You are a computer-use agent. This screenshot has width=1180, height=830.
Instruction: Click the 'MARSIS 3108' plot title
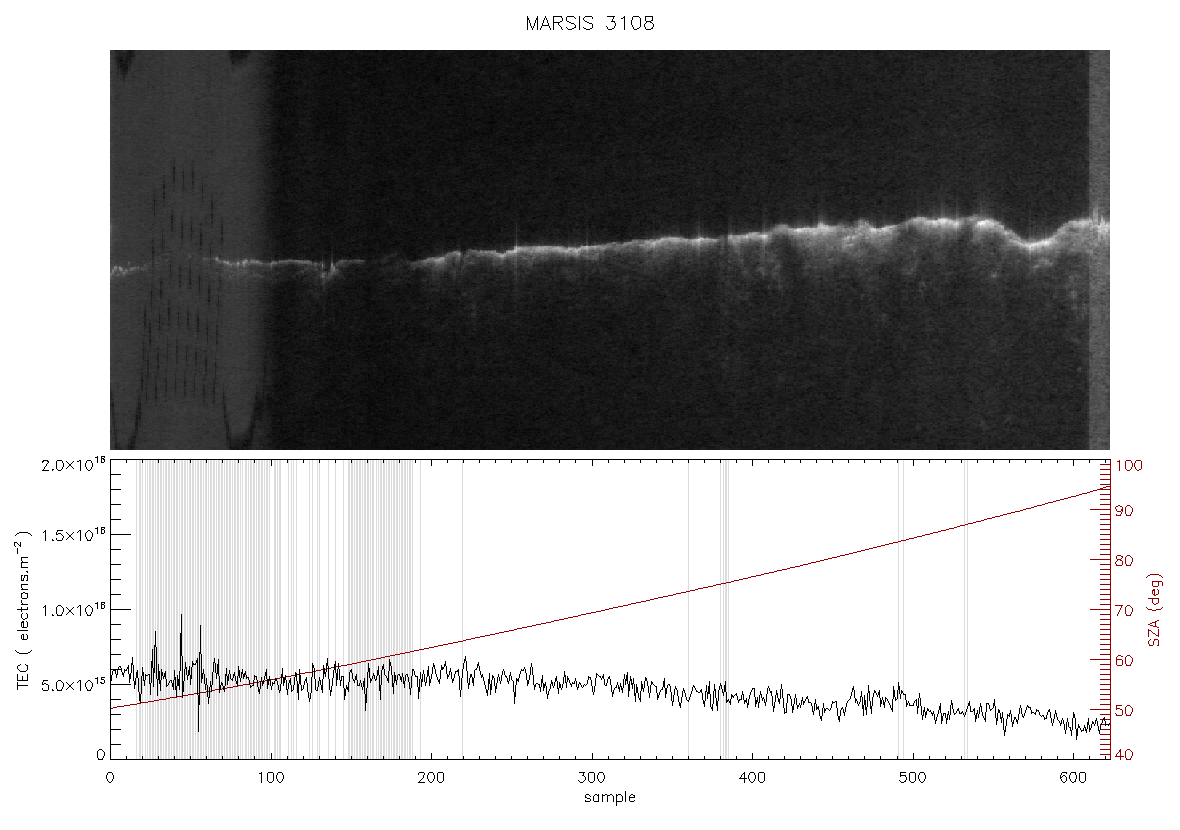[x=590, y=23]
